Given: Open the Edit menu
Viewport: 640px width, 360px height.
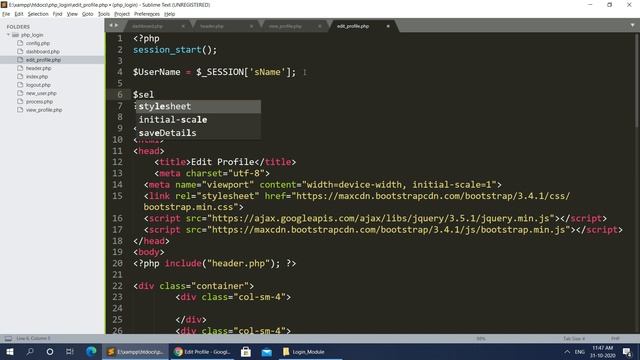Looking at the screenshot, I should [x=19, y=14].
